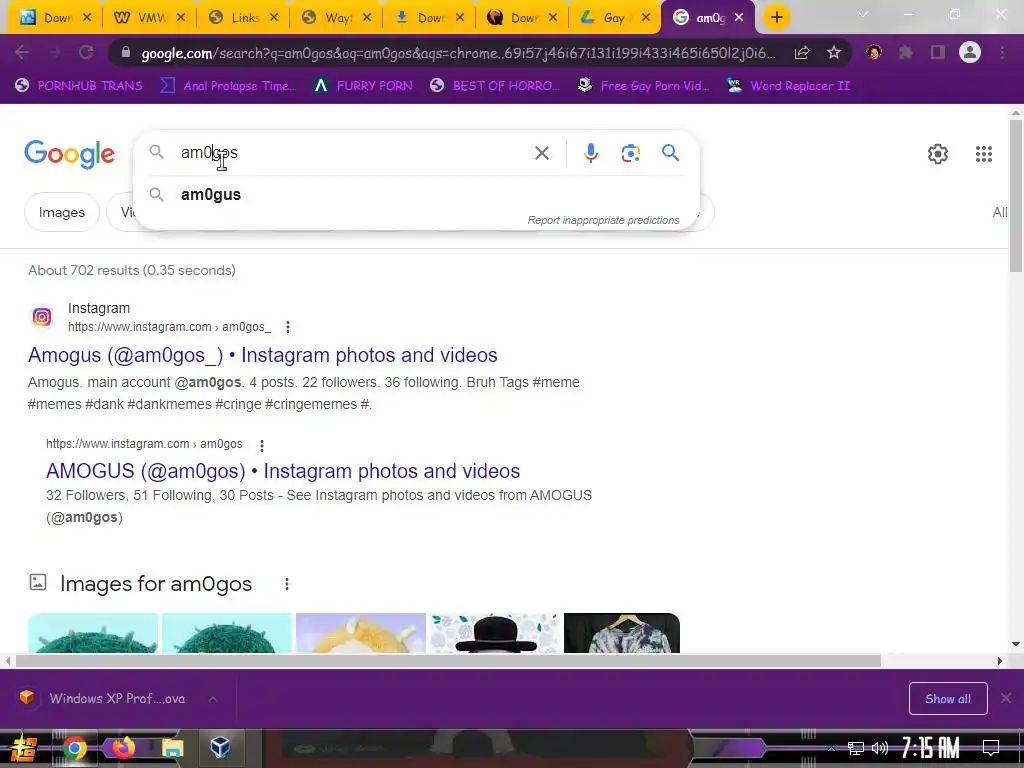
Task: Switch to the Links tab
Action: 243,18
